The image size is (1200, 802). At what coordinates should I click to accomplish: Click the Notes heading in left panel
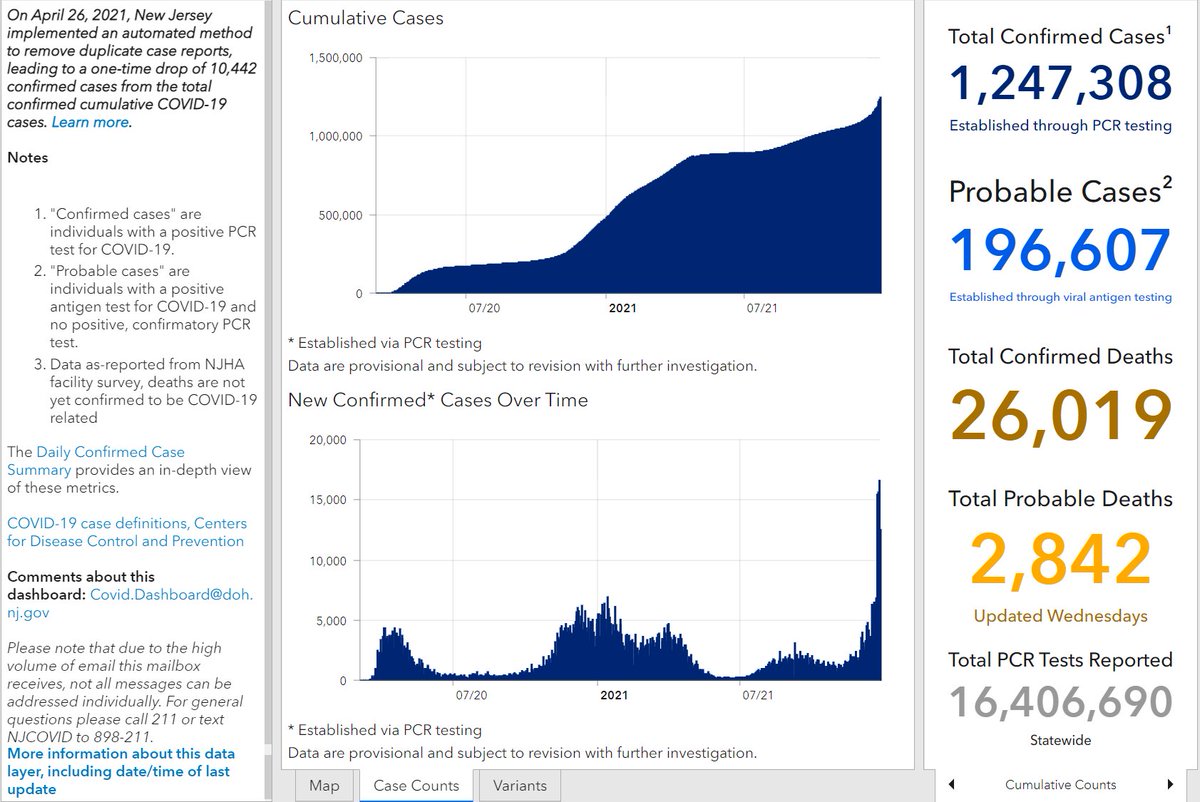tap(28, 157)
